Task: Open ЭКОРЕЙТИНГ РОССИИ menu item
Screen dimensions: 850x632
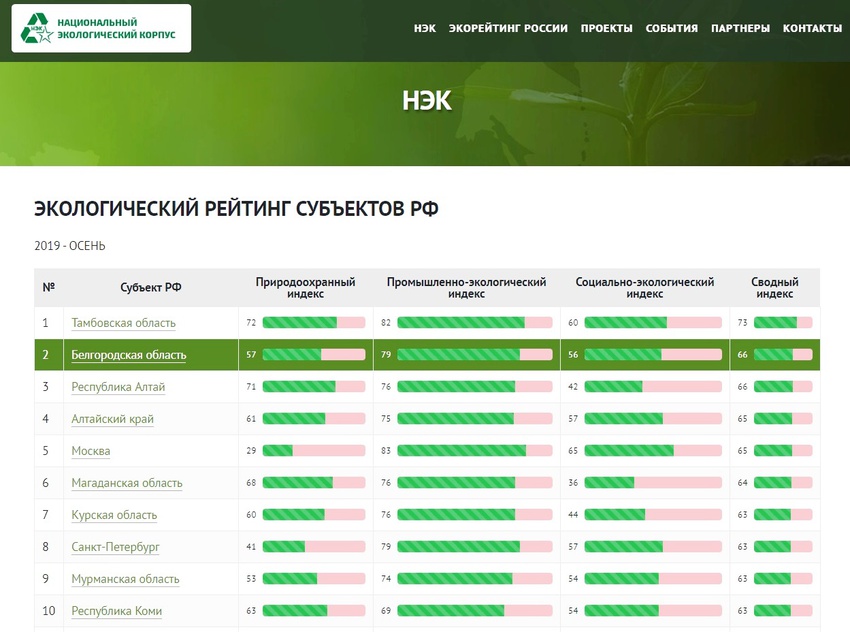Action: click(508, 28)
